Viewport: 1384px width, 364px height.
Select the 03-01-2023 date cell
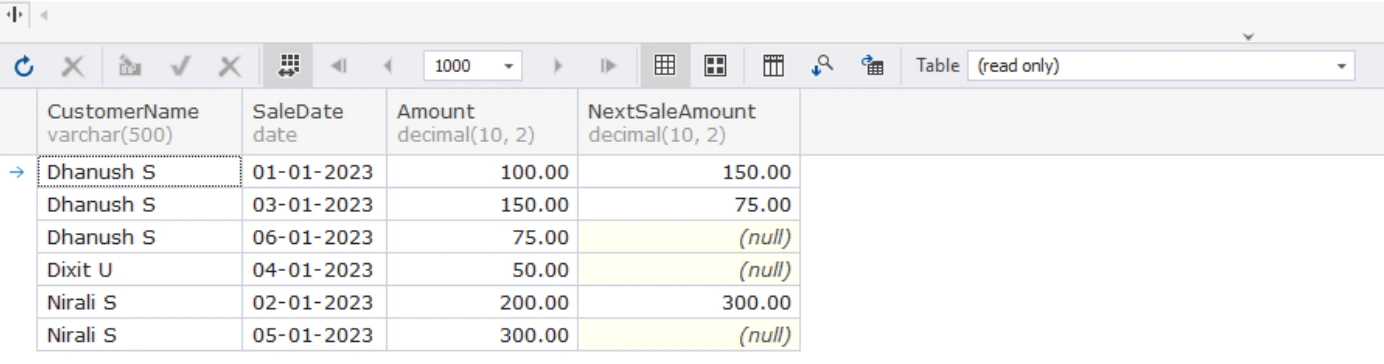point(314,204)
